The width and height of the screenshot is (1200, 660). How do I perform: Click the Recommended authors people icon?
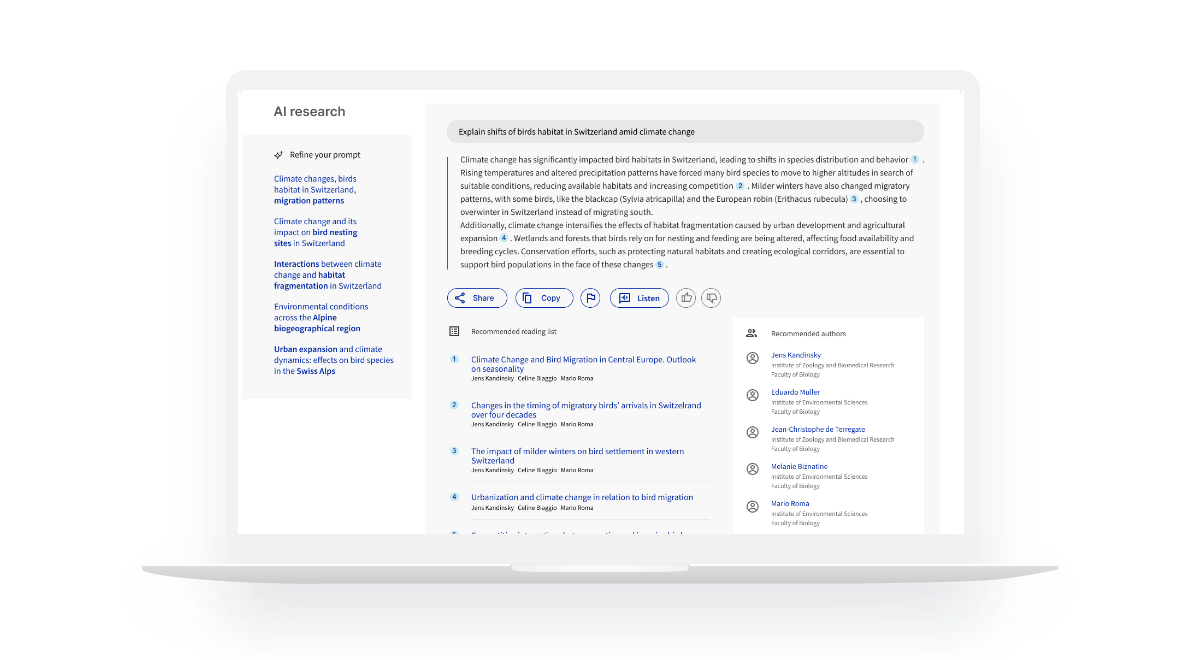[x=752, y=333]
